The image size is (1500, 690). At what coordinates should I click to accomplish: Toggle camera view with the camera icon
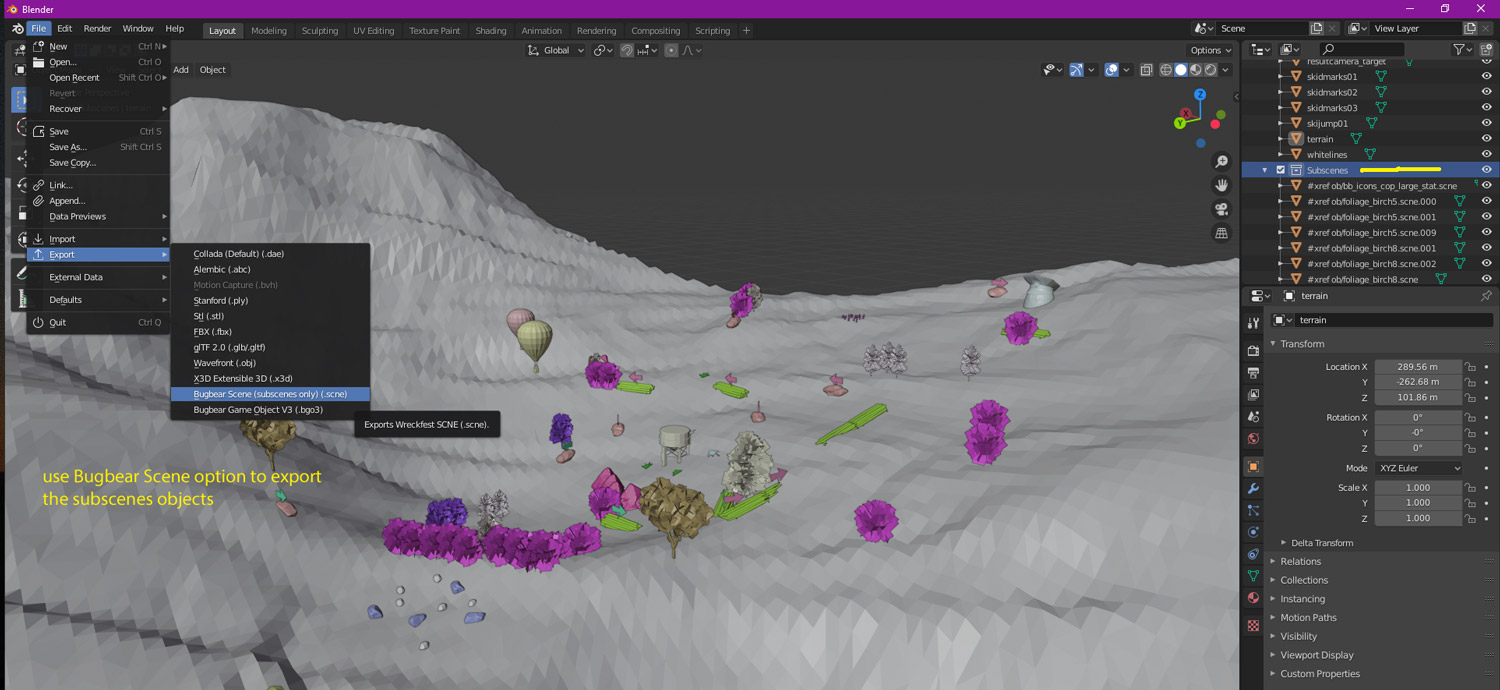click(1221, 209)
